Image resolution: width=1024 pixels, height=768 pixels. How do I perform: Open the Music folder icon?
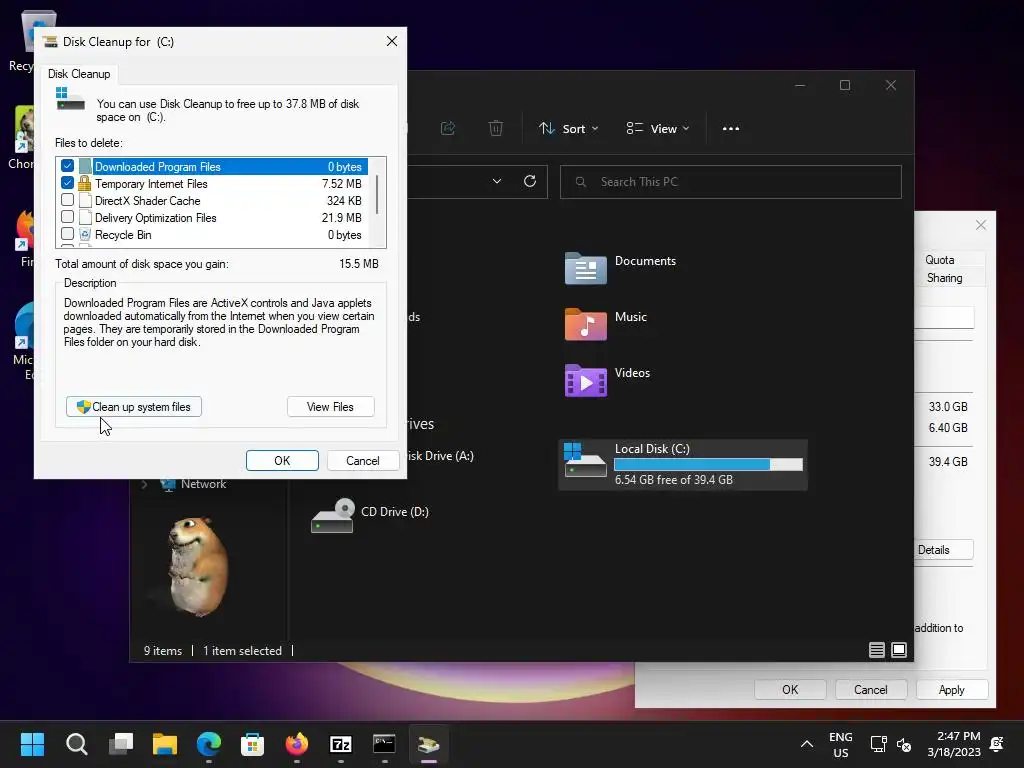pyautogui.click(x=585, y=324)
